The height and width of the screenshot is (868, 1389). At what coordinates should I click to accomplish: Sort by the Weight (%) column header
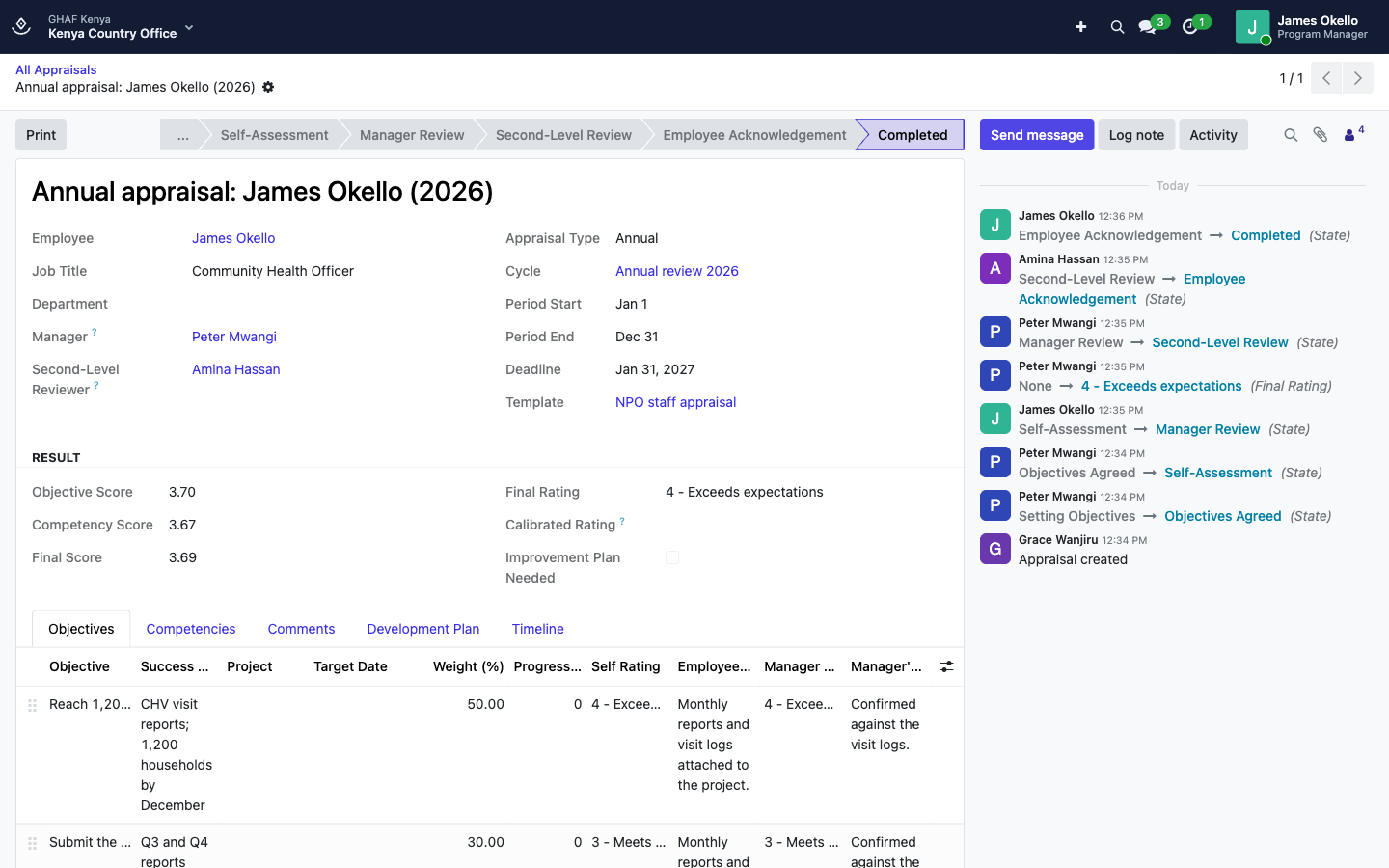(469, 666)
